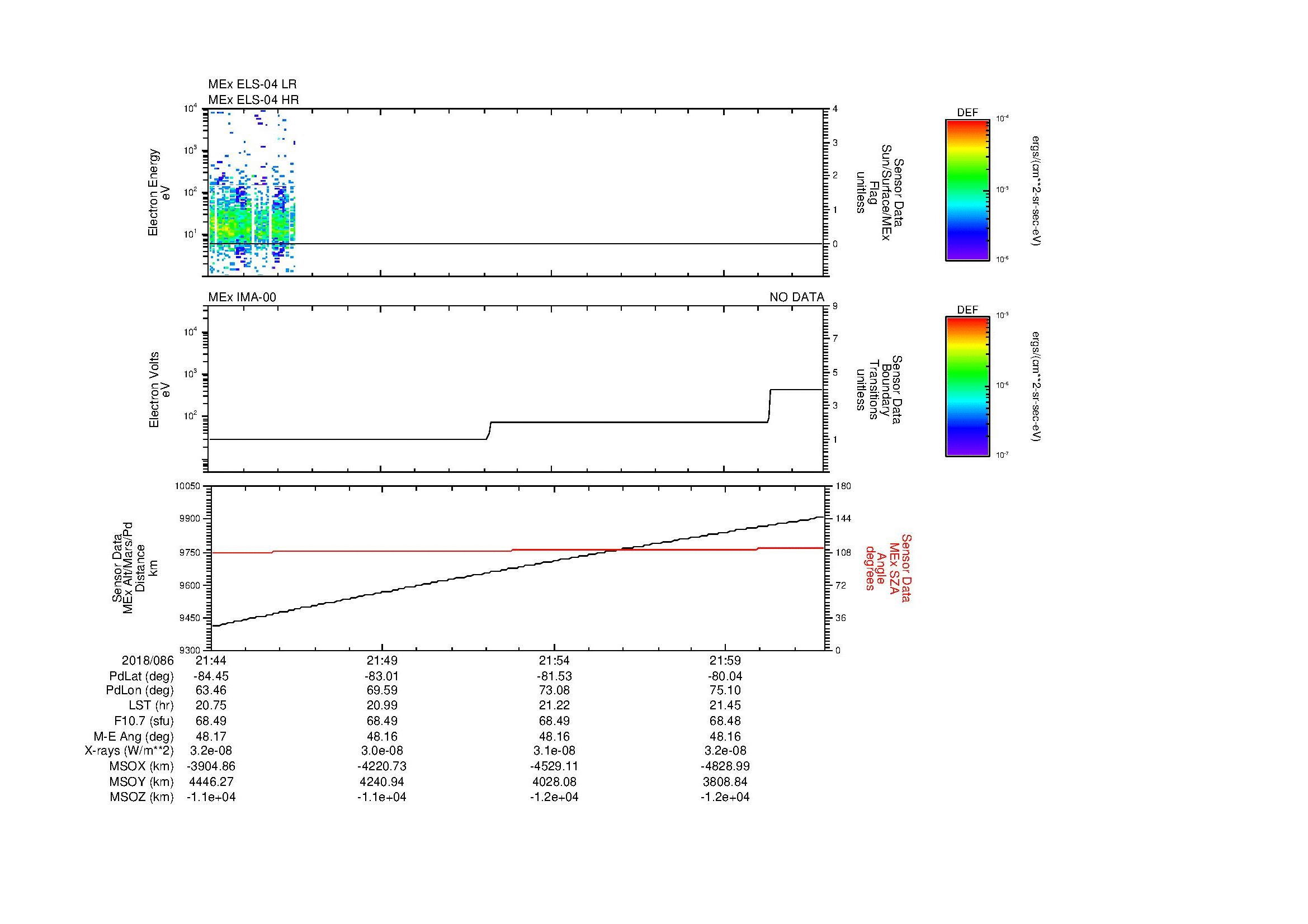This screenshot has height=924, width=1308.
Task: Click the LST value '20.99'
Action: click(x=382, y=705)
